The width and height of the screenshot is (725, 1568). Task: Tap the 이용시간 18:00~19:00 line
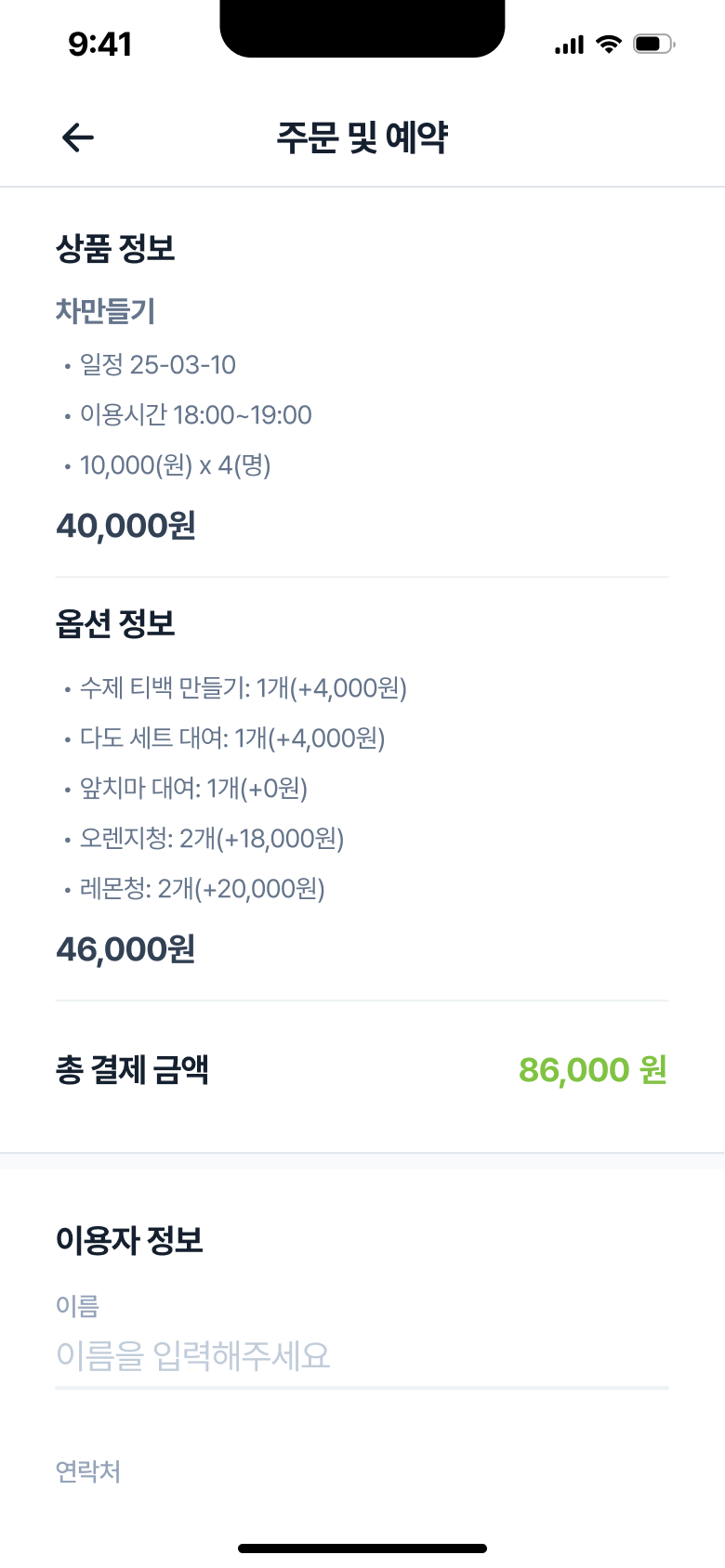coord(195,414)
